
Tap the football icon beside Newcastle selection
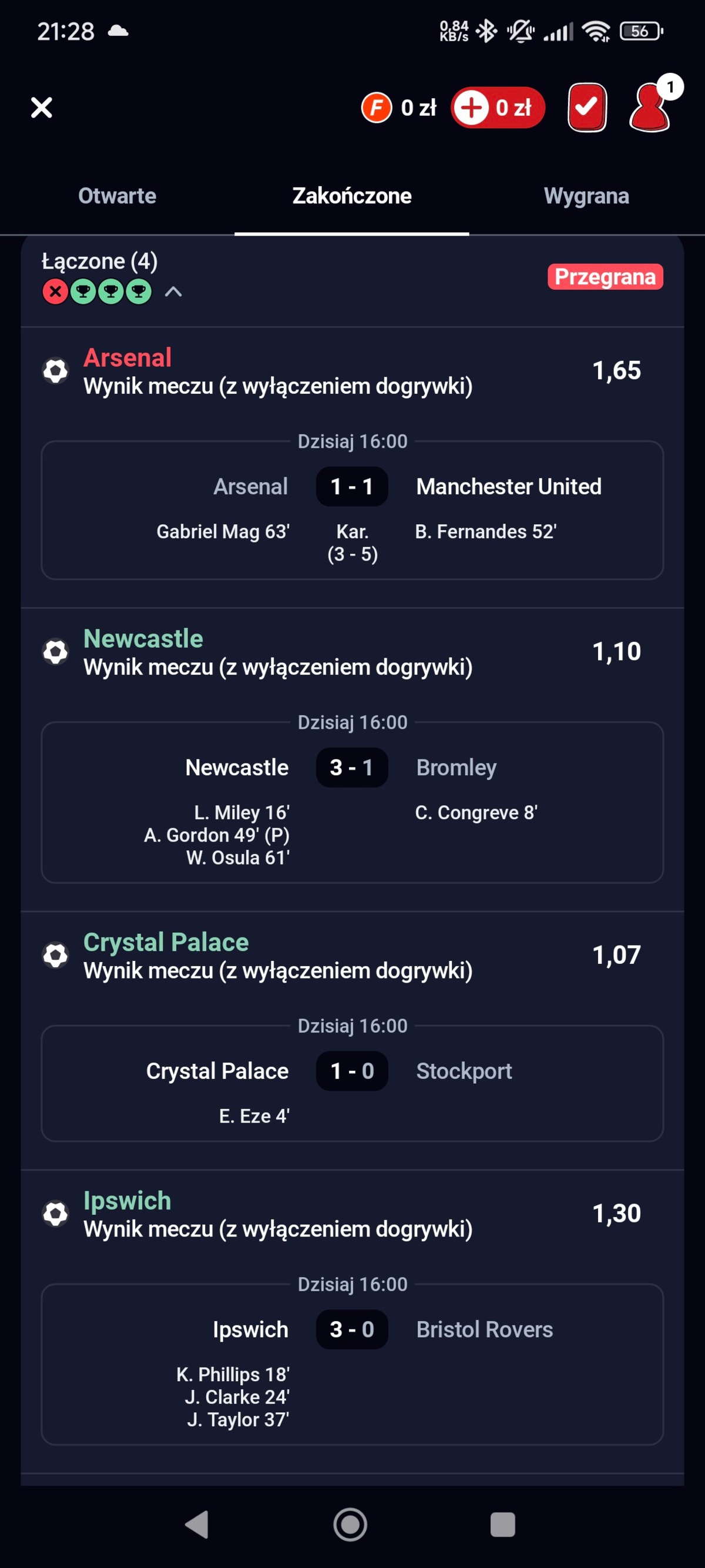click(55, 652)
